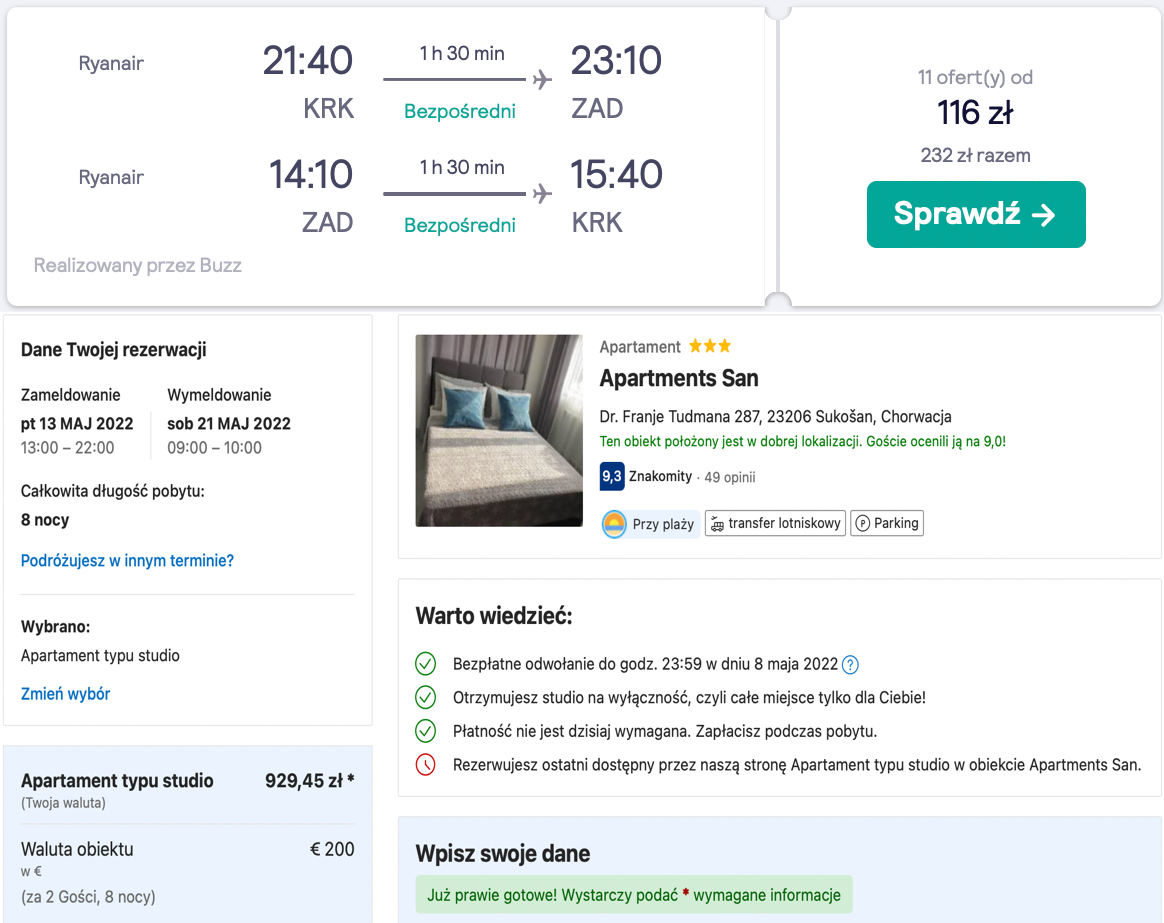Open the Apartments San bedroom thumbnail
This screenshot has height=923, width=1164.
[x=498, y=430]
